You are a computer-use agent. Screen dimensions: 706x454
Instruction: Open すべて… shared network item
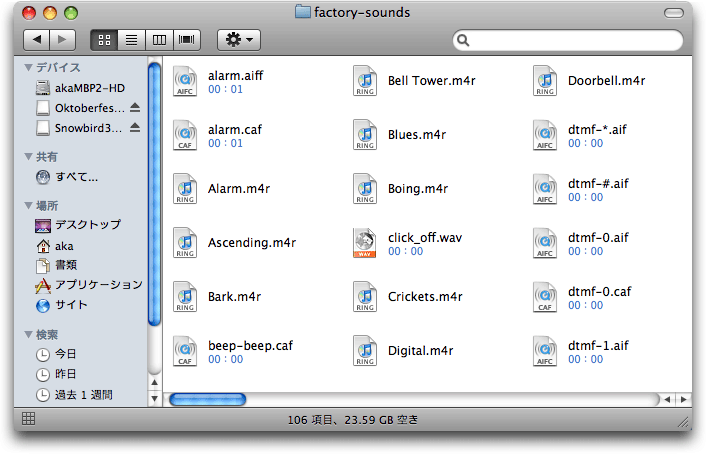67,177
